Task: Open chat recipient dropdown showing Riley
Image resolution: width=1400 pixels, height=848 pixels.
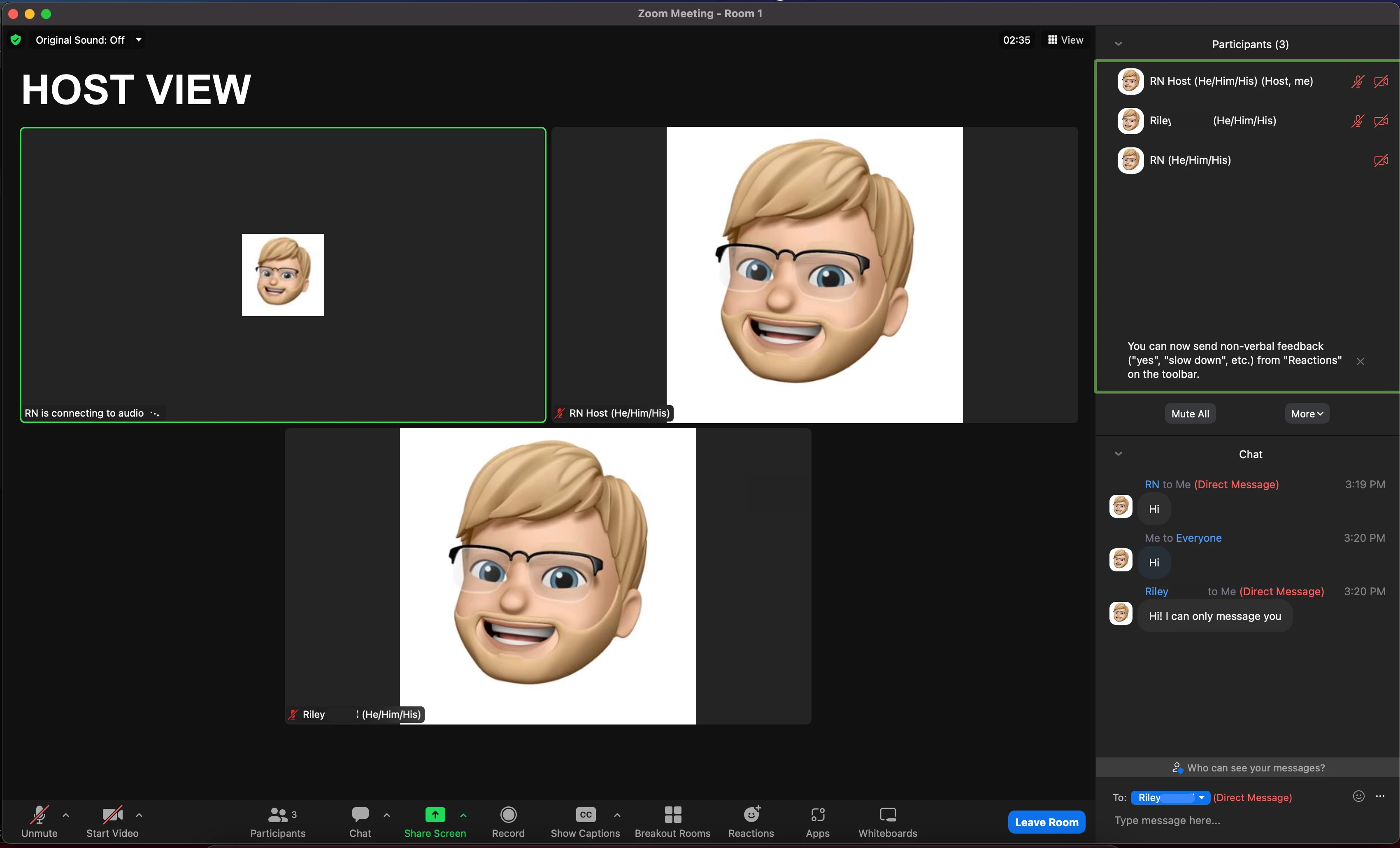Action: [1170, 797]
